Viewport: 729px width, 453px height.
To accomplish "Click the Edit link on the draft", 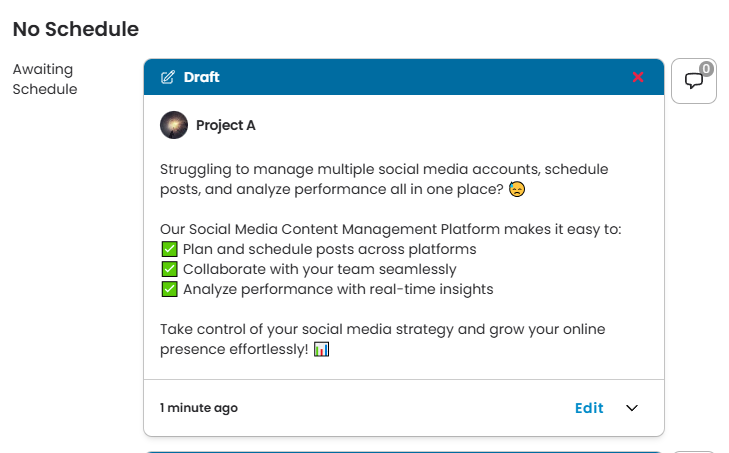I will [589, 408].
